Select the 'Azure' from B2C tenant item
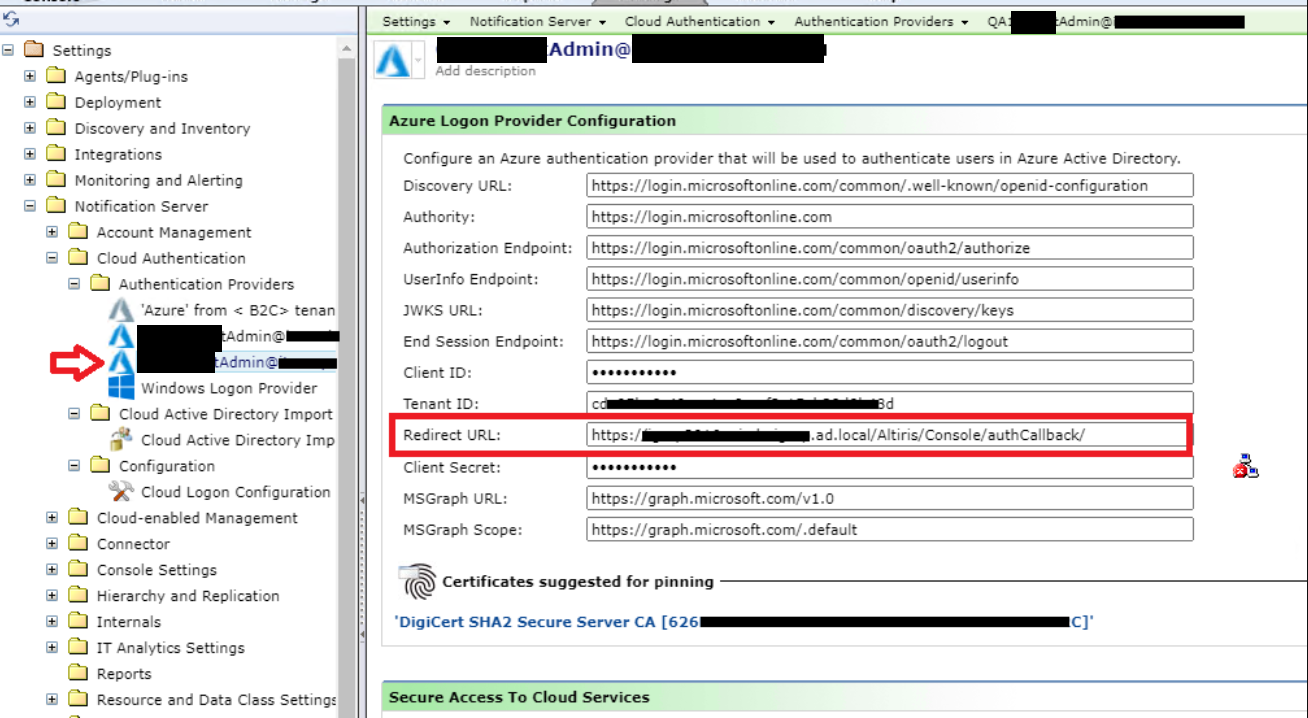The image size is (1308, 718). [238, 310]
